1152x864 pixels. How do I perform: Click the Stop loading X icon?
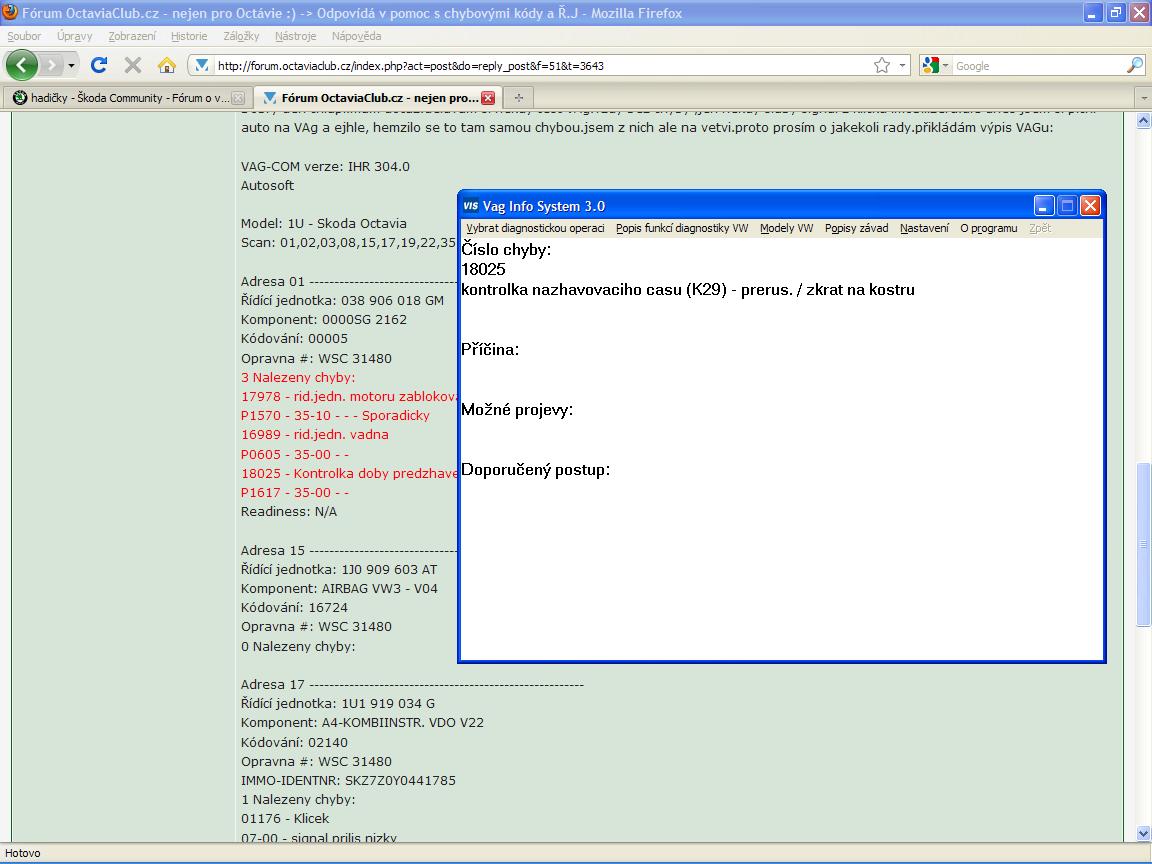pyautogui.click(x=132, y=65)
